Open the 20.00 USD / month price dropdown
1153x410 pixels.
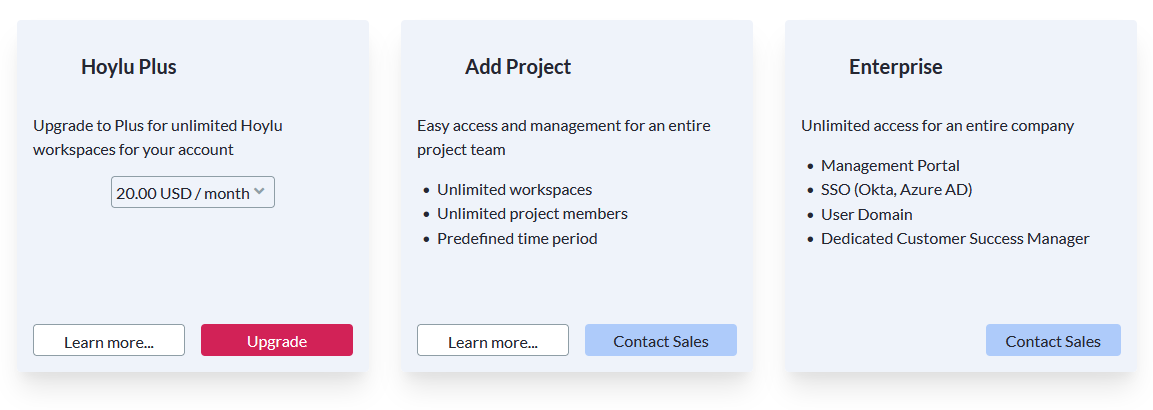point(192,193)
